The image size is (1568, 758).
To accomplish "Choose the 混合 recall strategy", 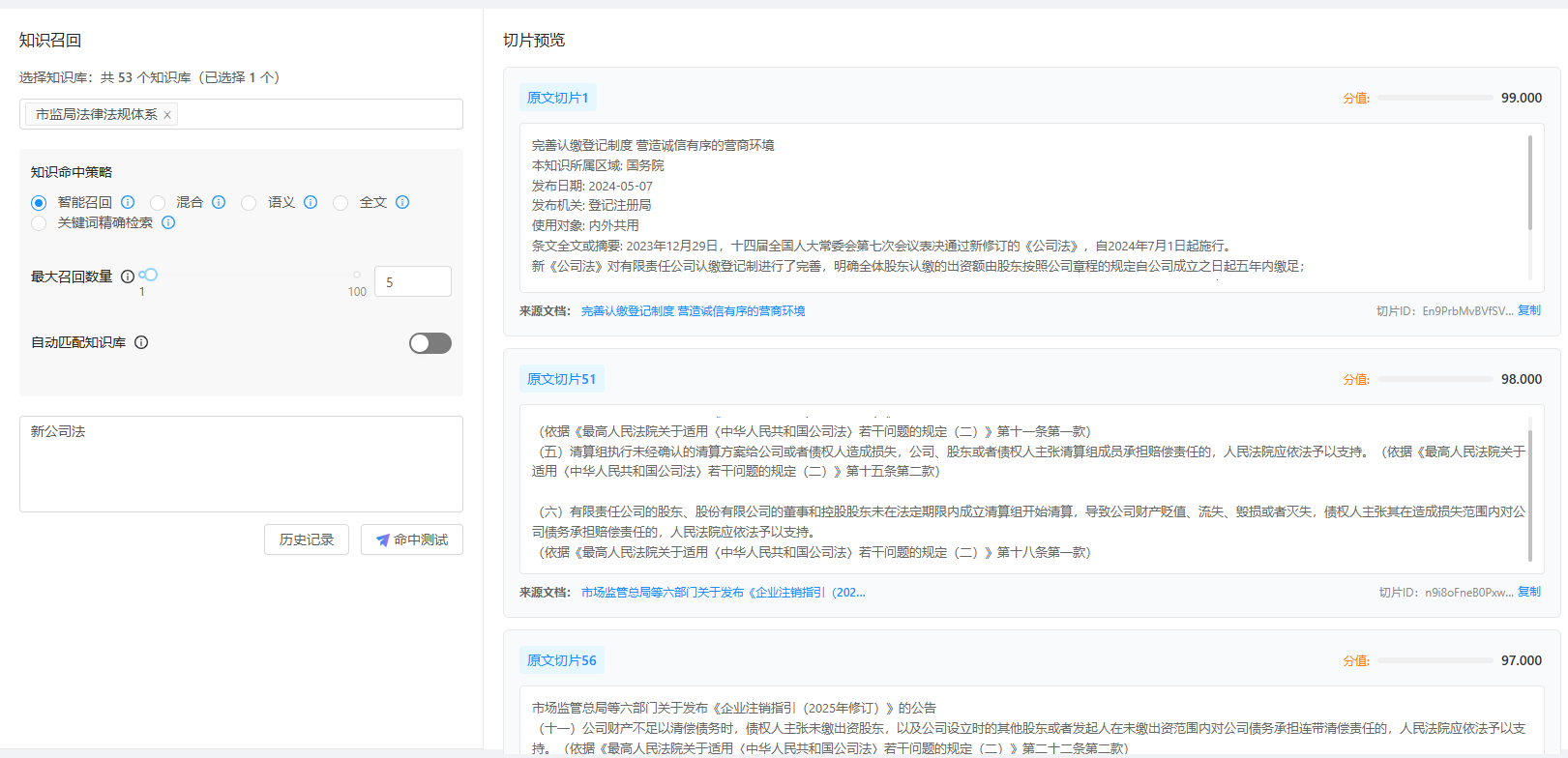I will click(158, 203).
